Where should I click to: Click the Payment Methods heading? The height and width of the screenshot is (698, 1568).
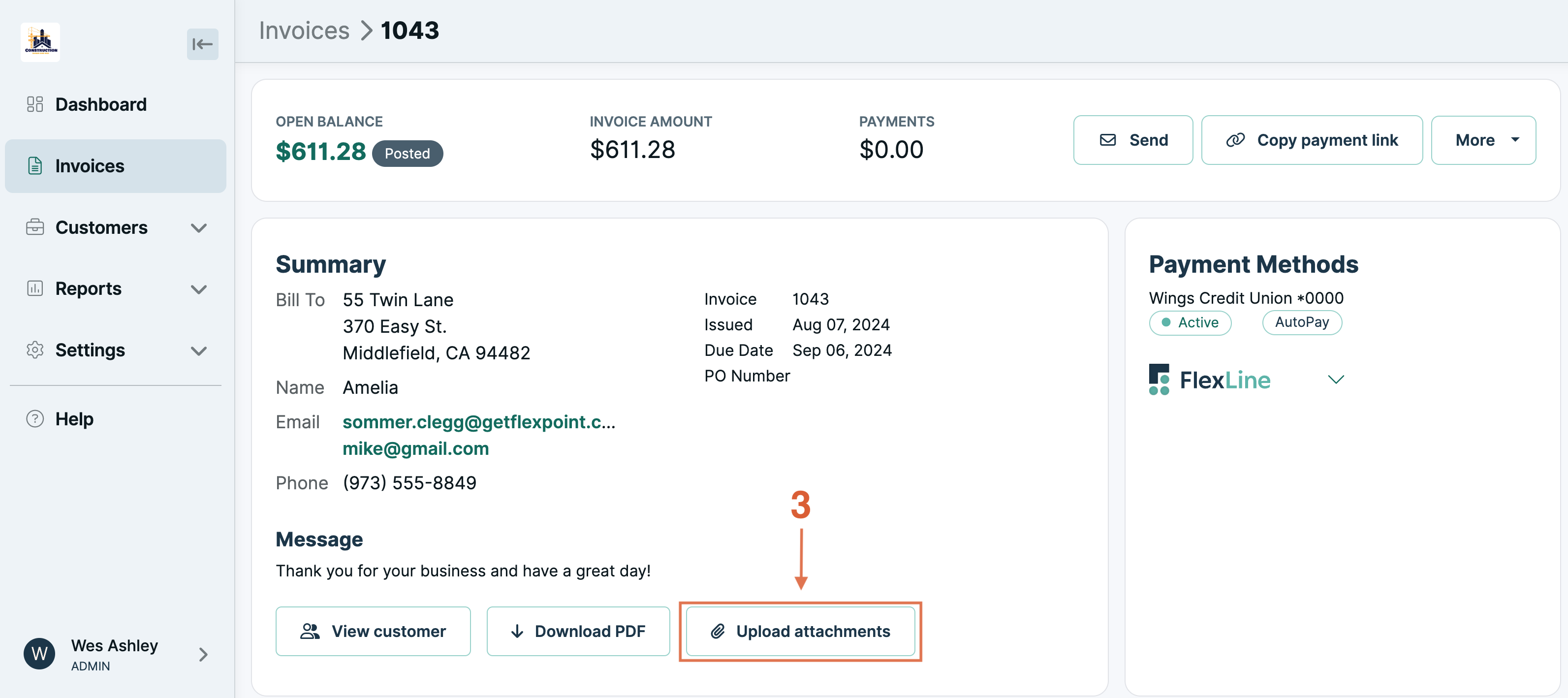[1254, 264]
